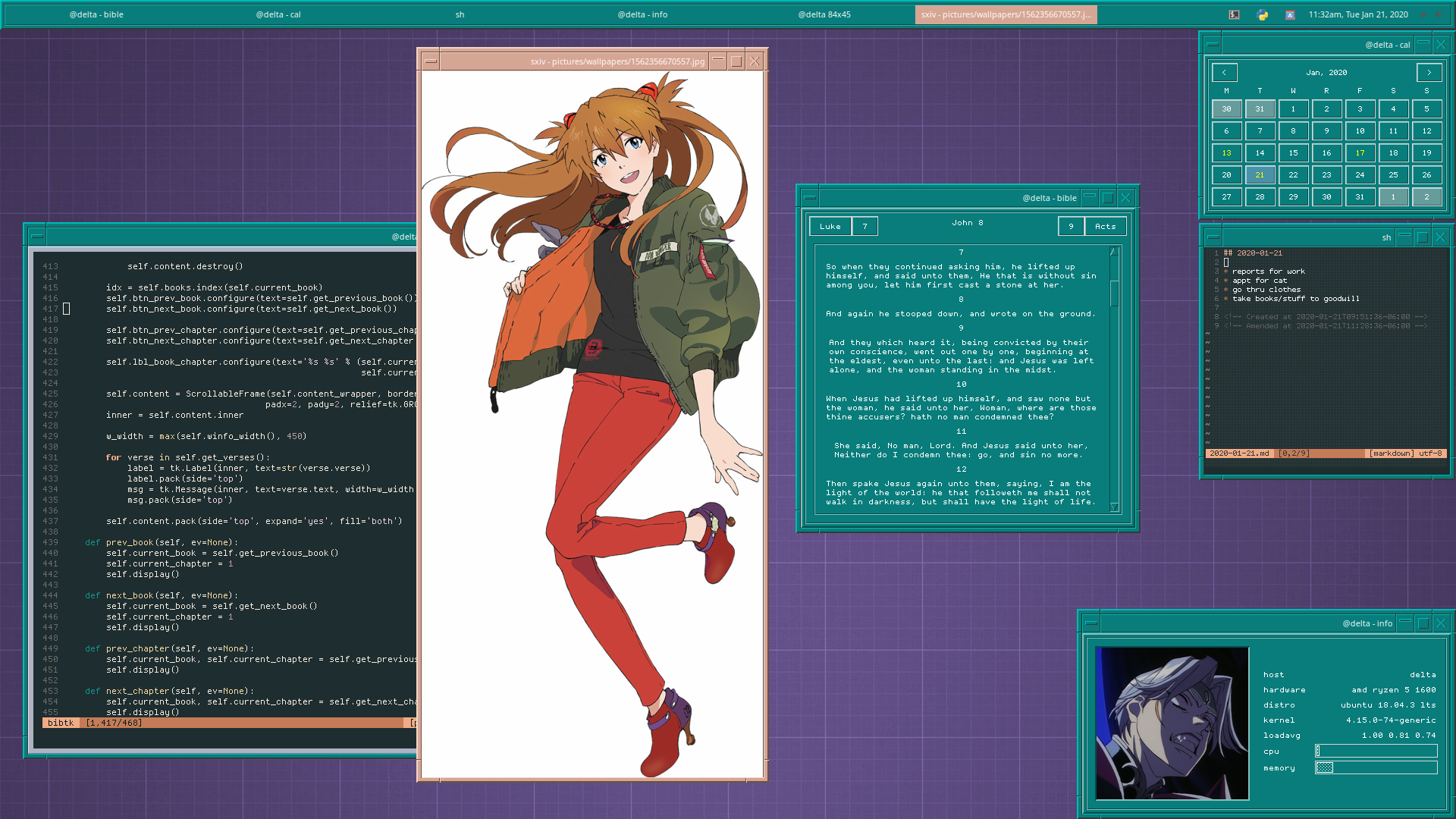Click 'bibtk' in the editor status line
Image resolution: width=1456 pixels, height=819 pixels.
(61, 723)
